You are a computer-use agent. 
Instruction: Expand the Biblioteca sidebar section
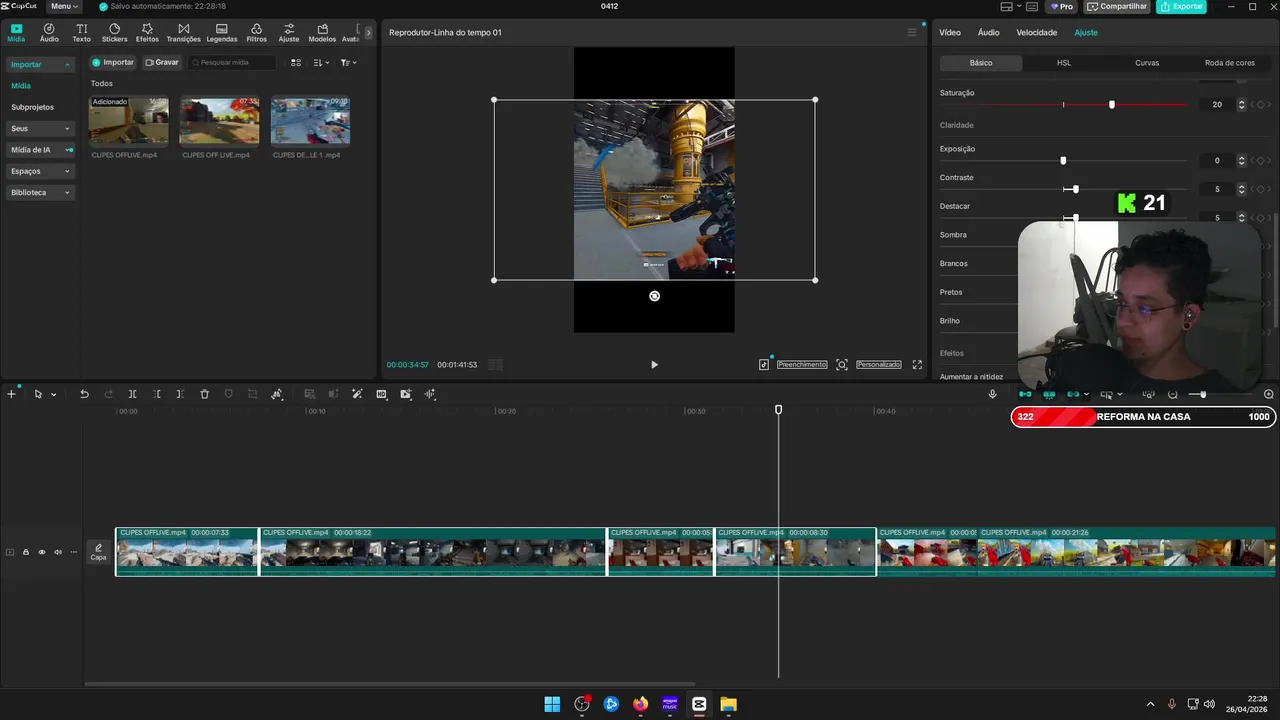40,192
